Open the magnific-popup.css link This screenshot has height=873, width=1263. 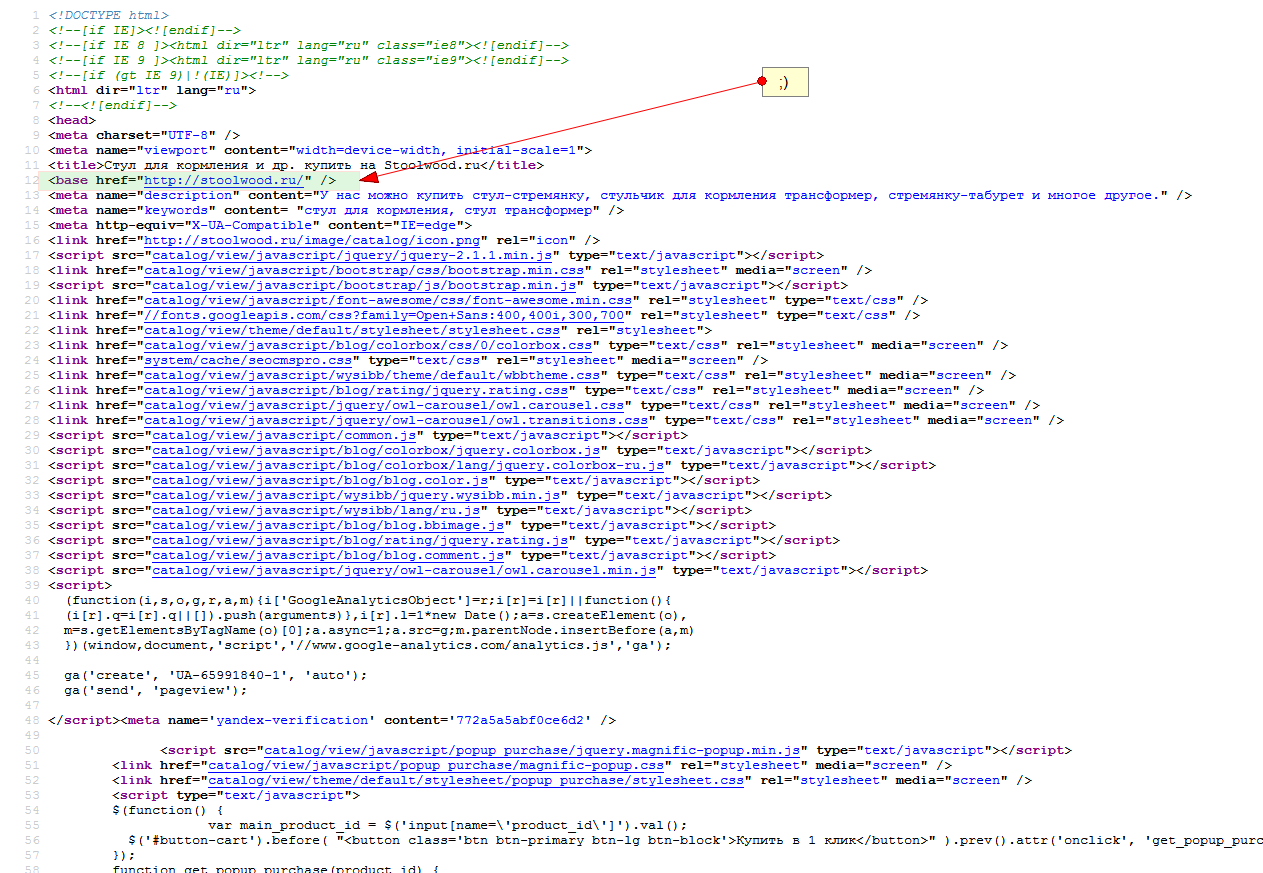click(x=436, y=765)
